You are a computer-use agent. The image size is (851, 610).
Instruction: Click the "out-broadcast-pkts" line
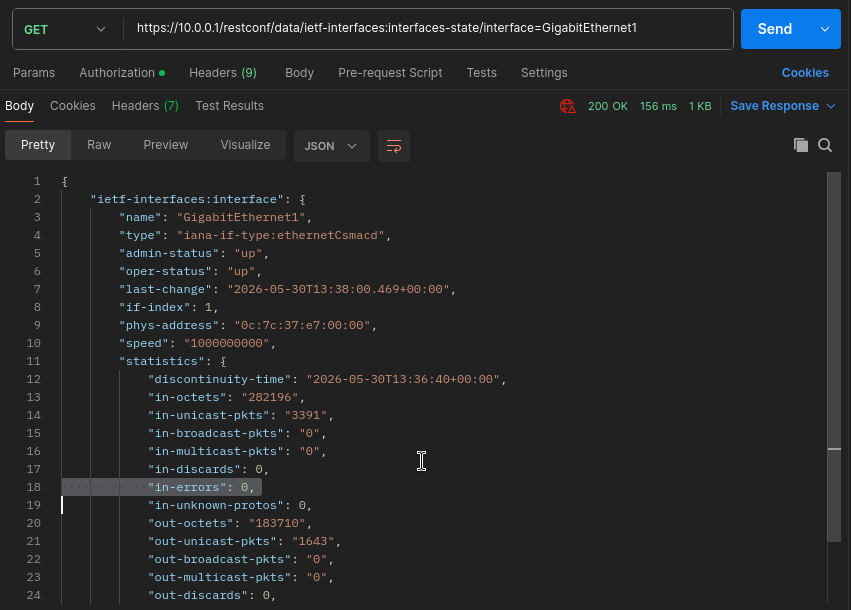pos(241,558)
